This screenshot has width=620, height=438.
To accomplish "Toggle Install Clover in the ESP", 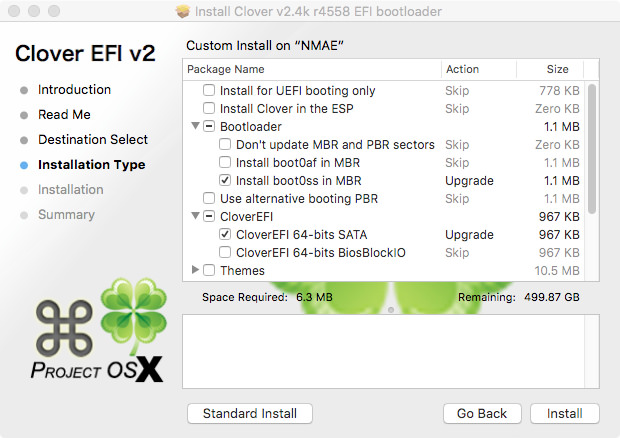I will (209, 108).
